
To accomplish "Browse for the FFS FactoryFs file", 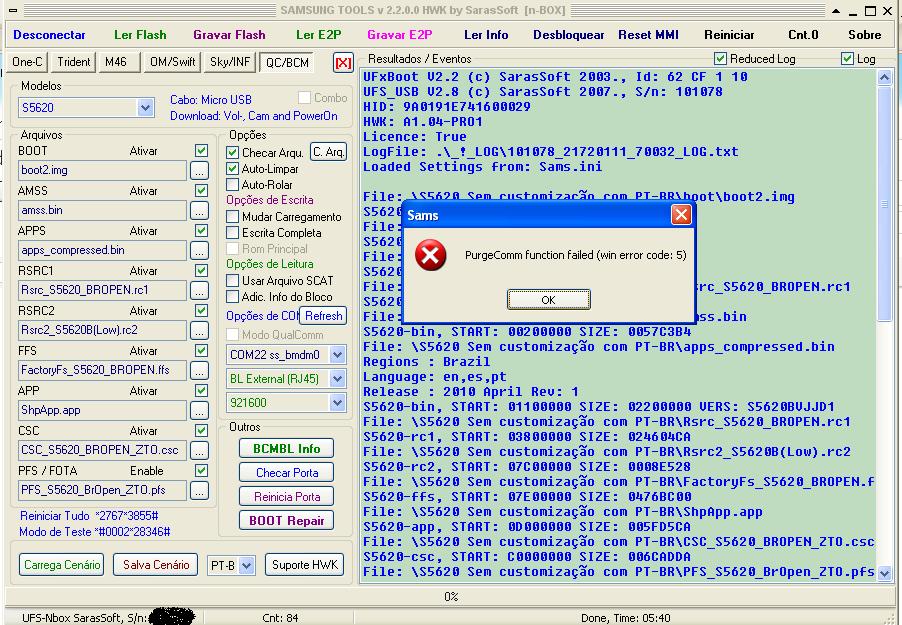I will (x=199, y=371).
